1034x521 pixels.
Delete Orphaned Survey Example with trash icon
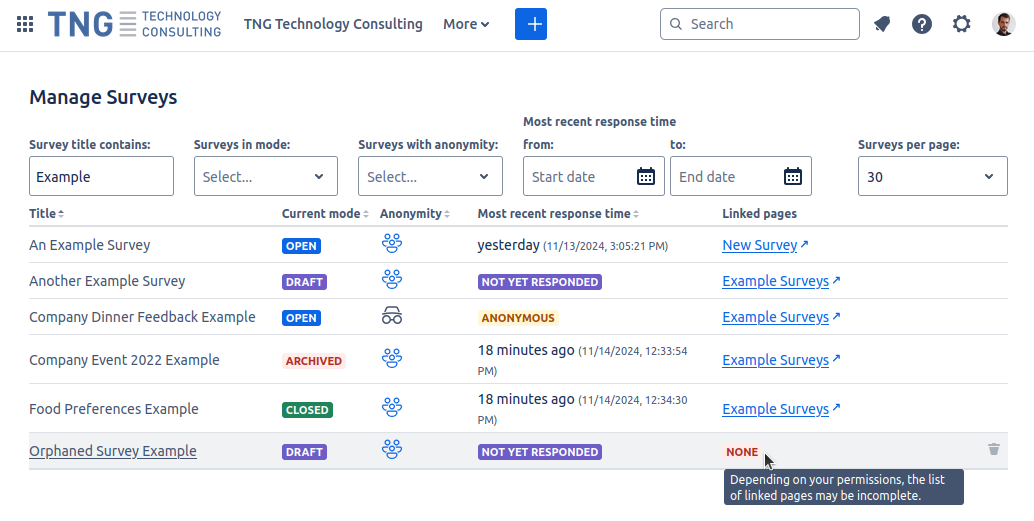pos(993,450)
